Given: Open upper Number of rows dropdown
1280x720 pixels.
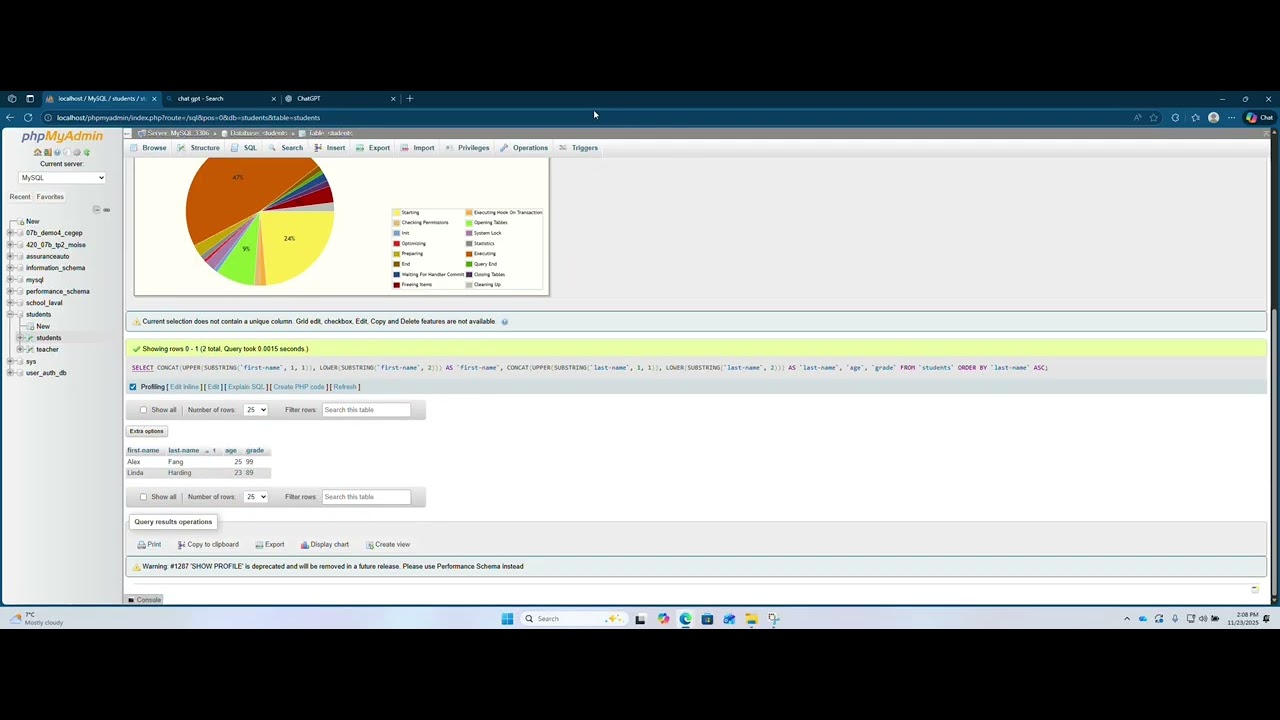Looking at the screenshot, I should coord(256,410).
